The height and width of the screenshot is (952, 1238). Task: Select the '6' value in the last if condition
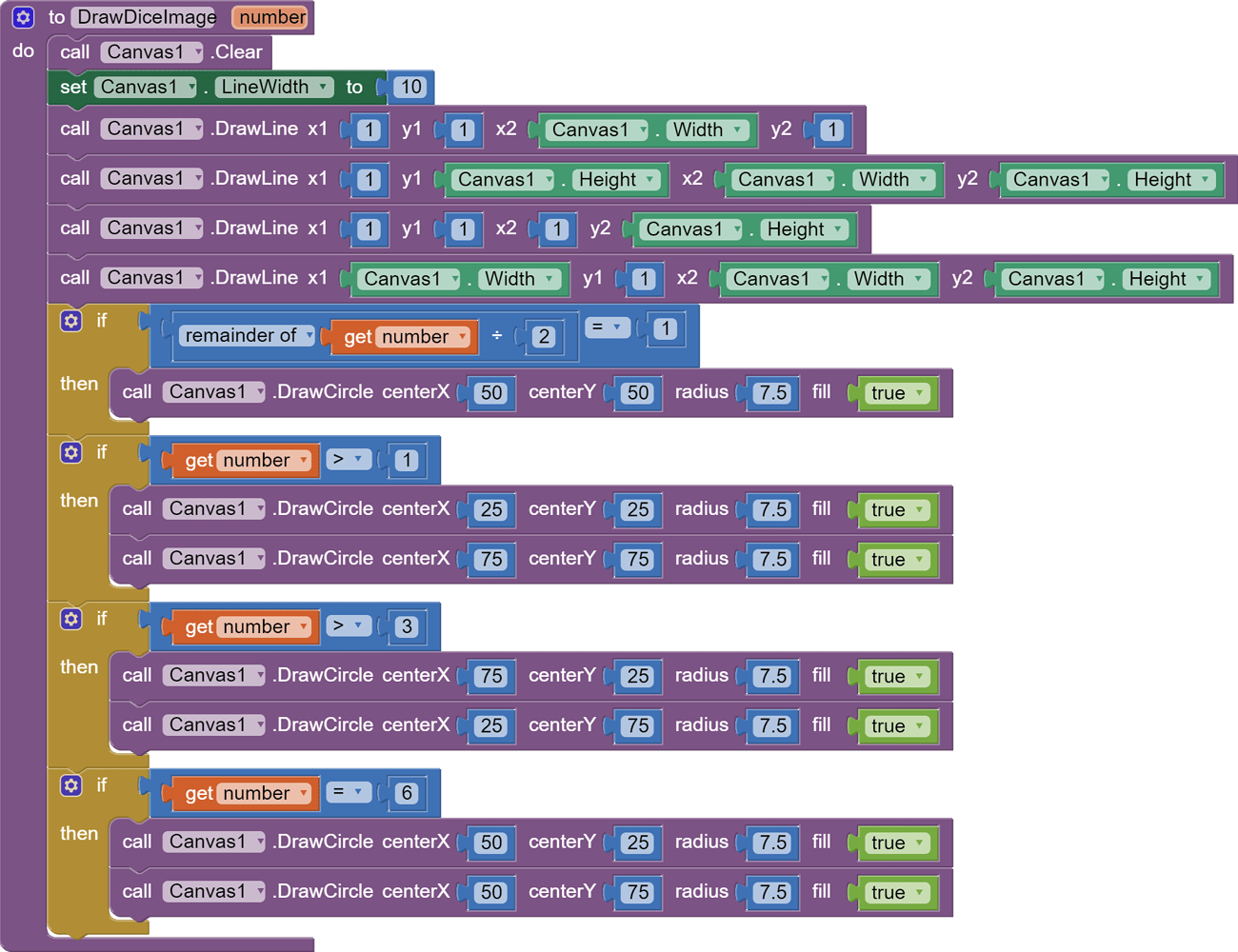(407, 794)
